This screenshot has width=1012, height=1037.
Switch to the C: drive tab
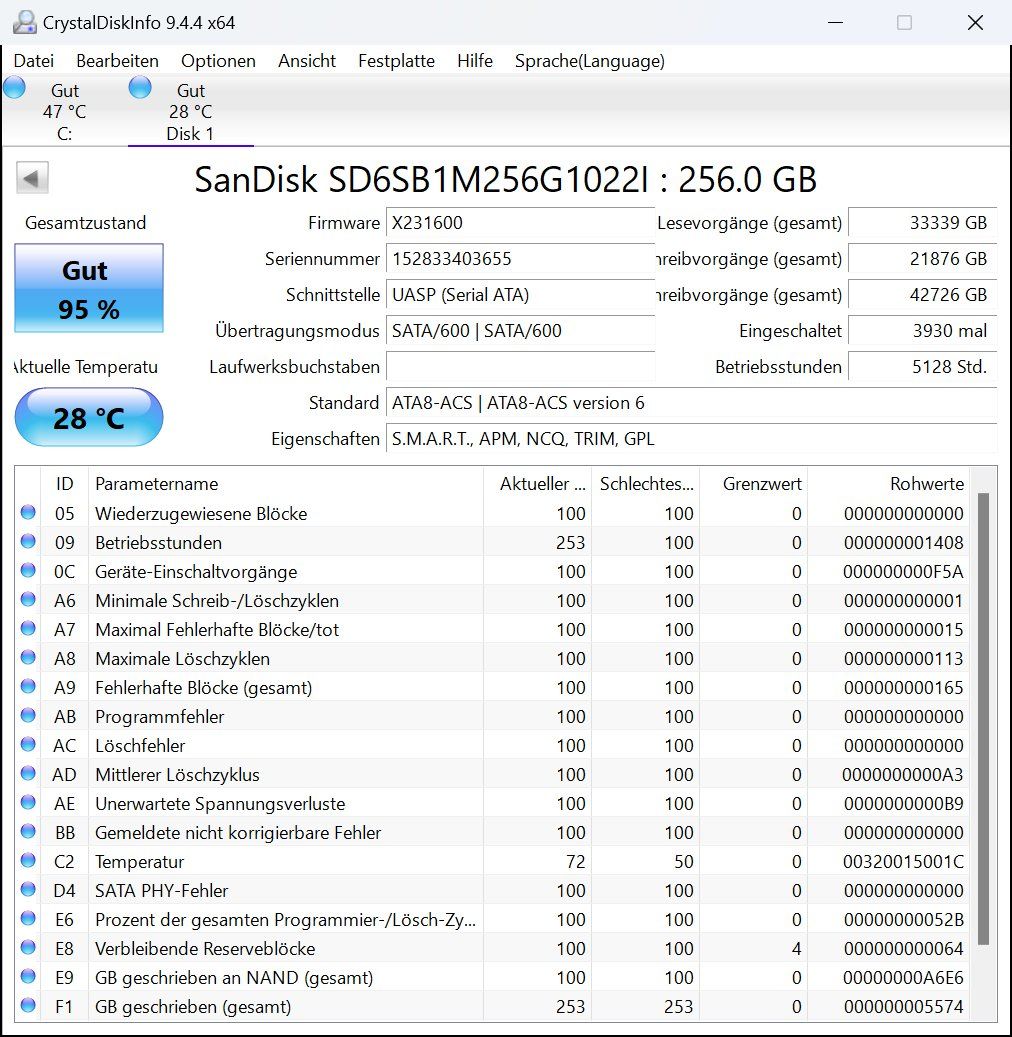pos(64,111)
